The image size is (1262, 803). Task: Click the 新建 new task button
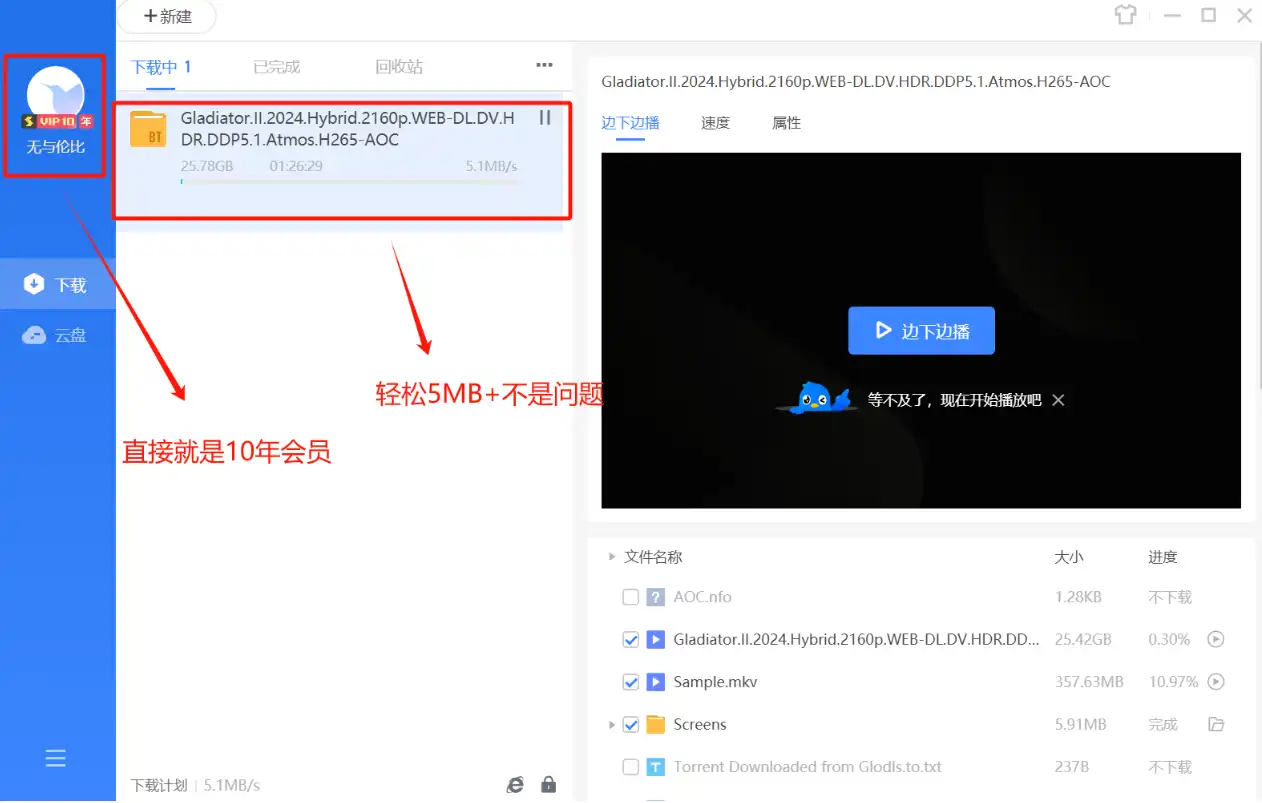point(165,16)
